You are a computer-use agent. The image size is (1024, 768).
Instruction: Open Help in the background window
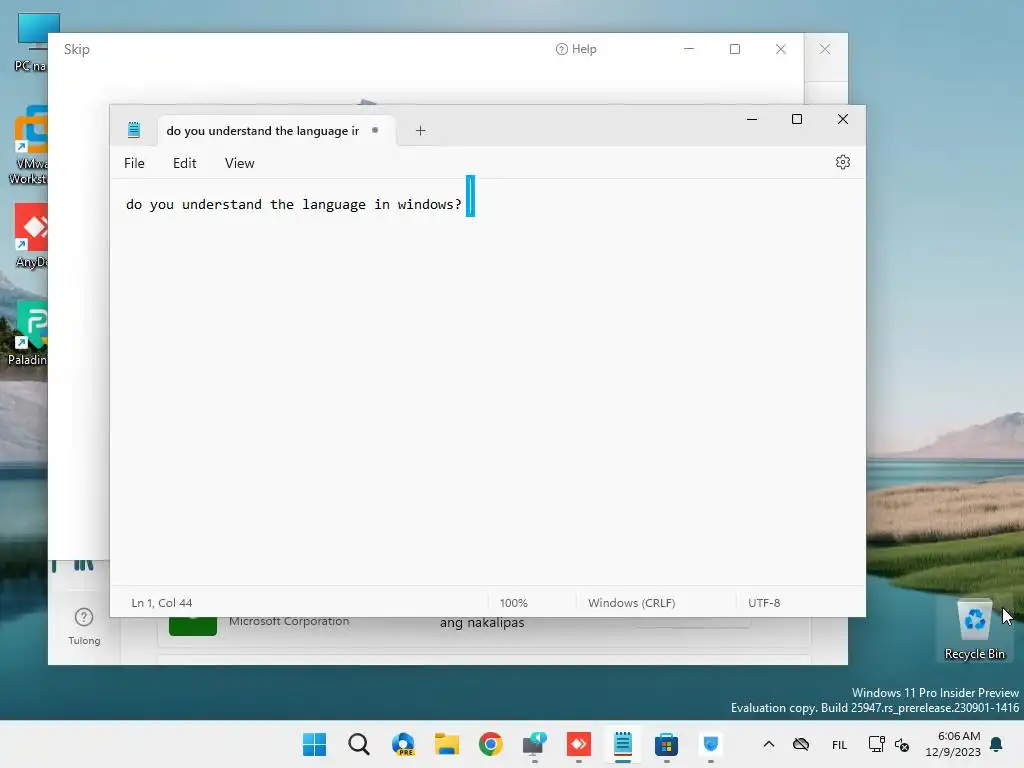[x=576, y=49]
